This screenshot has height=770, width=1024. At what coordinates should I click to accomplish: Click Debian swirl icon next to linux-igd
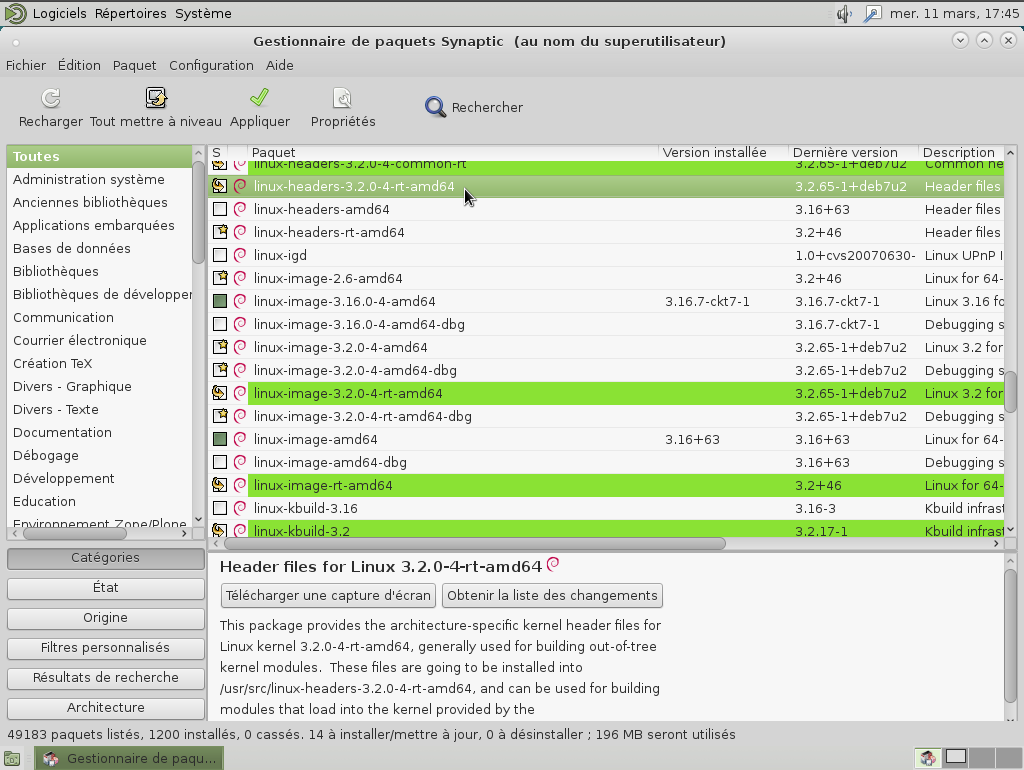click(240, 255)
